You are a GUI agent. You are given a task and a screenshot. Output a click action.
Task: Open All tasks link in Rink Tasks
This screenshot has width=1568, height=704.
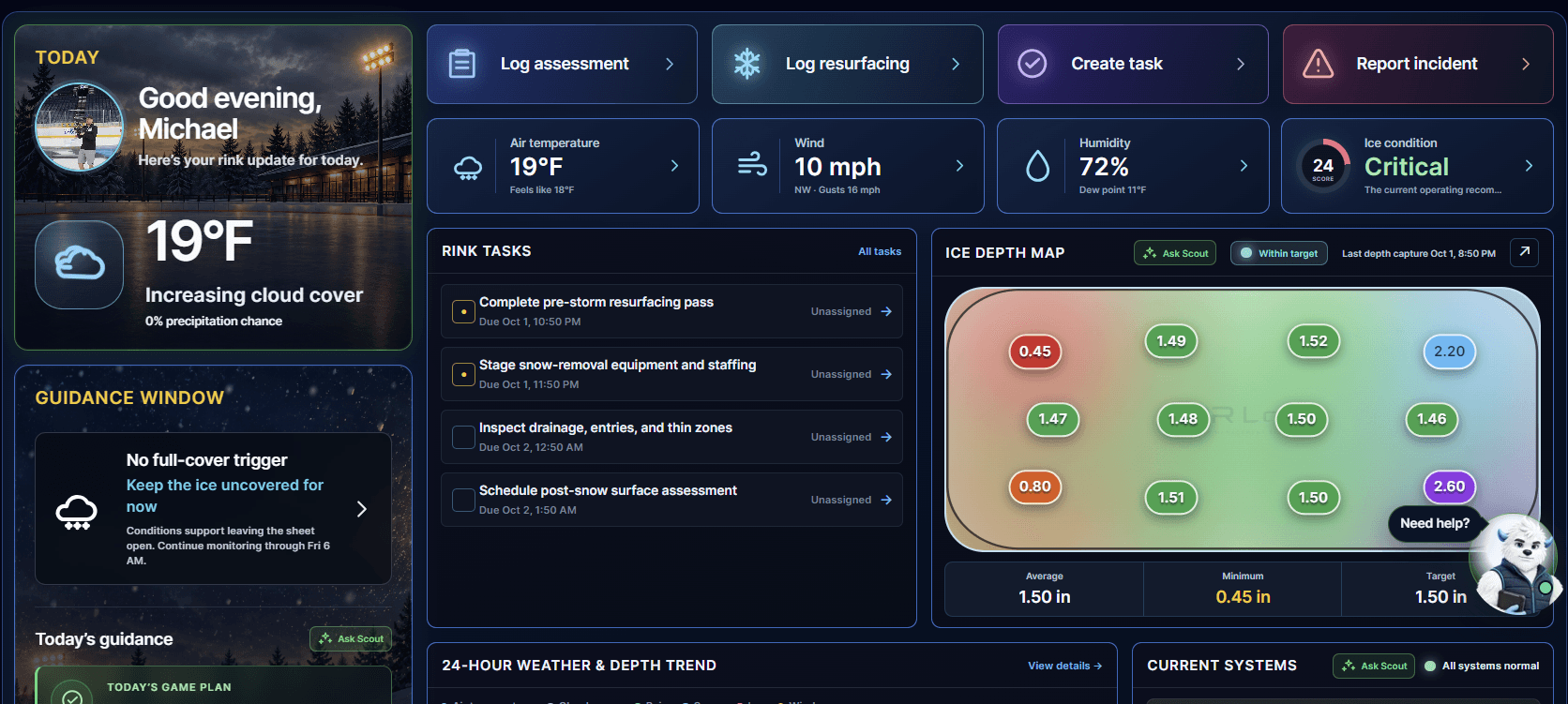880,251
